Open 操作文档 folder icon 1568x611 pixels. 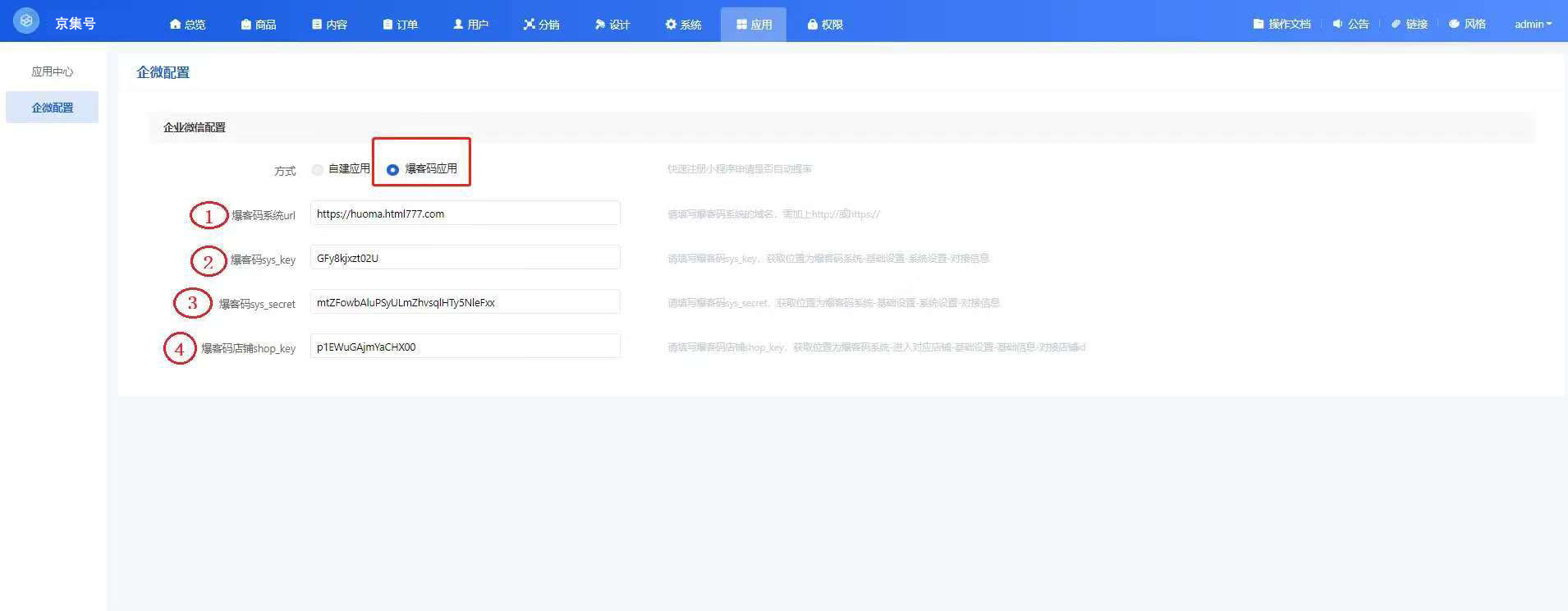(x=1258, y=25)
